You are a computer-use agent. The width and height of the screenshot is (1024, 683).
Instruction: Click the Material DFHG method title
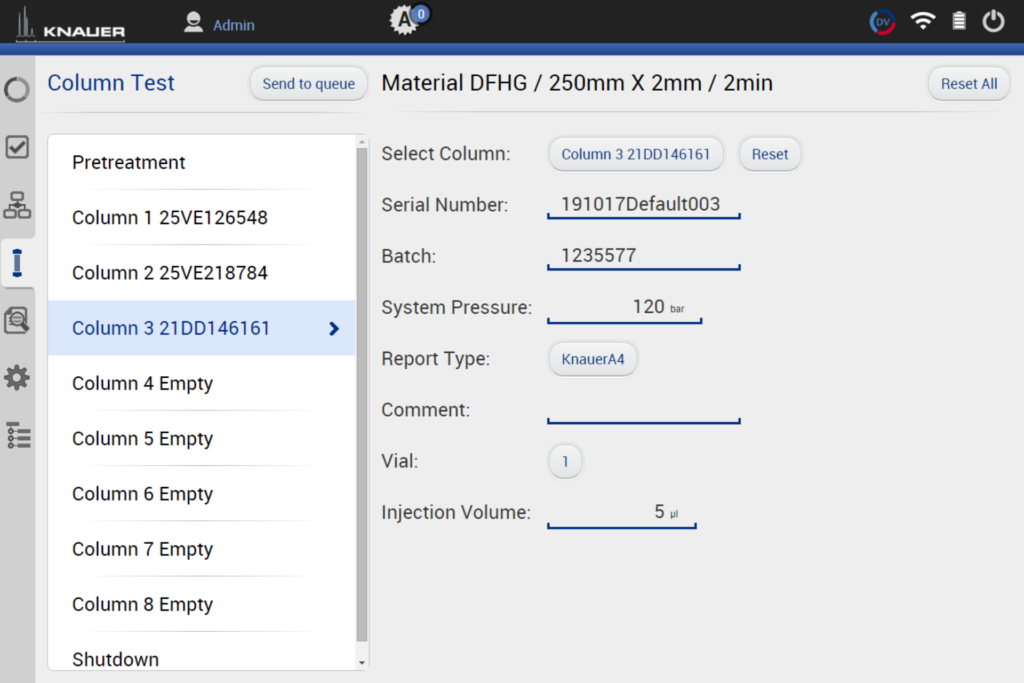(x=577, y=83)
